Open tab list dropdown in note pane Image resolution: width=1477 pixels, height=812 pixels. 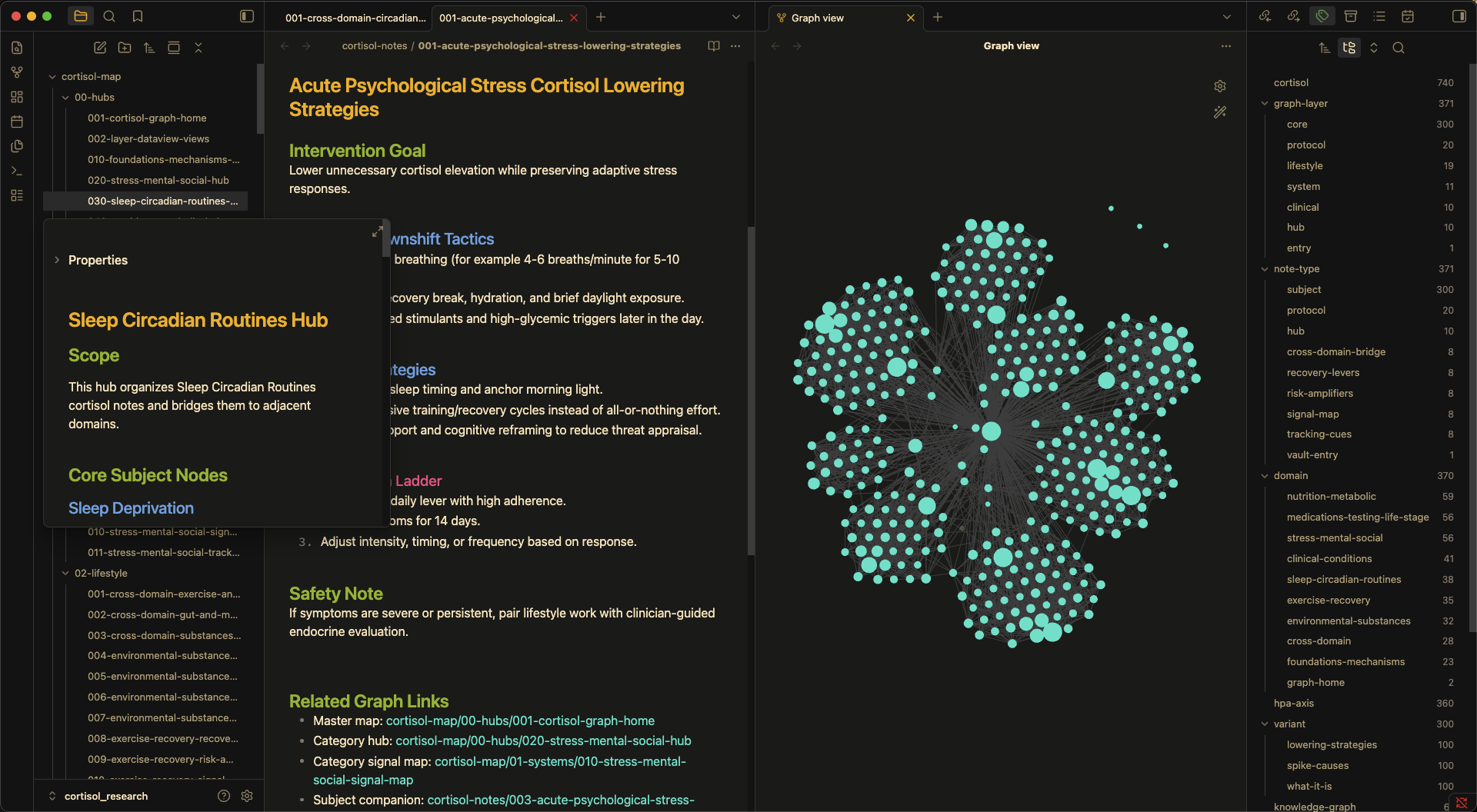coord(735,17)
